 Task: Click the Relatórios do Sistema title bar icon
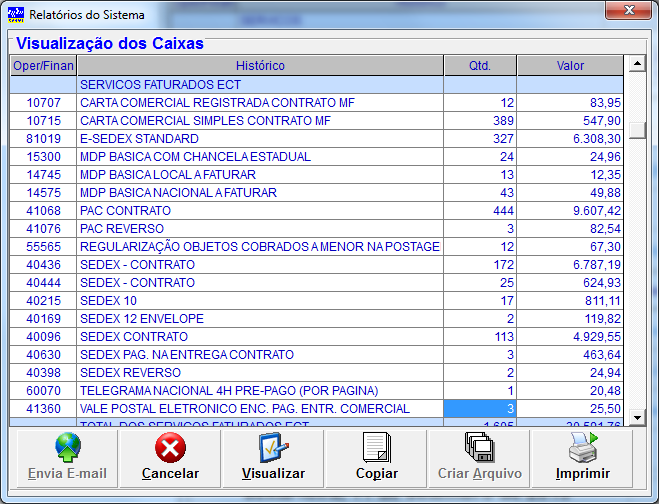click(16, 15)
